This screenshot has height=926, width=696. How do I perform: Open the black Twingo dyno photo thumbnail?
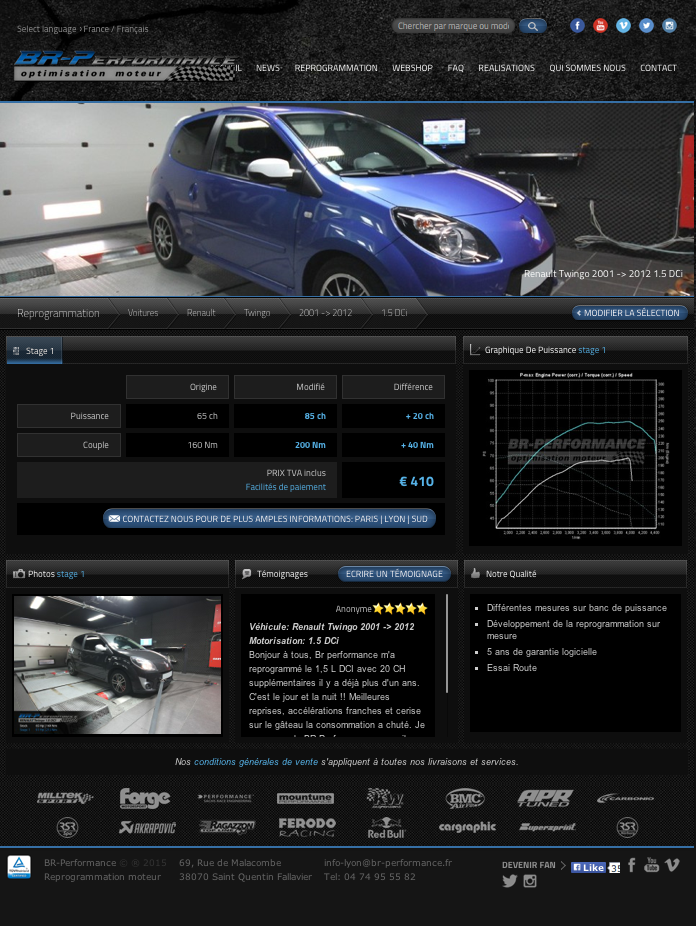click(117, 665)
